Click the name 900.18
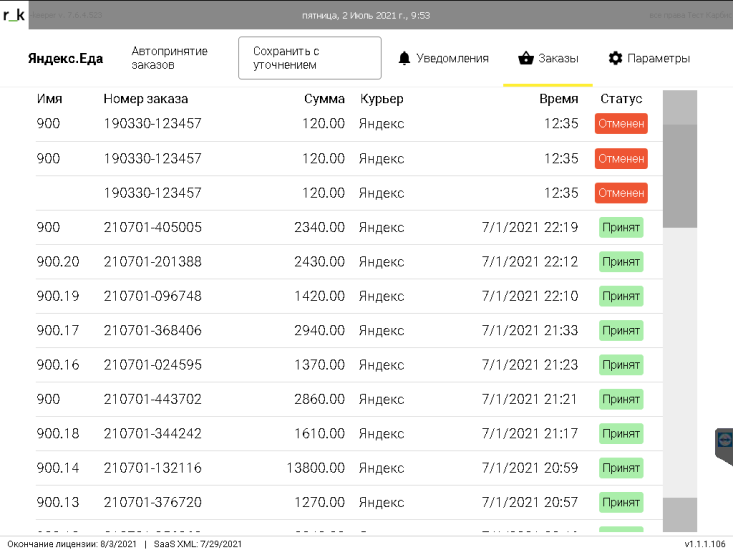The width and height of the screenshot is (733, 550). coord(58,433)
